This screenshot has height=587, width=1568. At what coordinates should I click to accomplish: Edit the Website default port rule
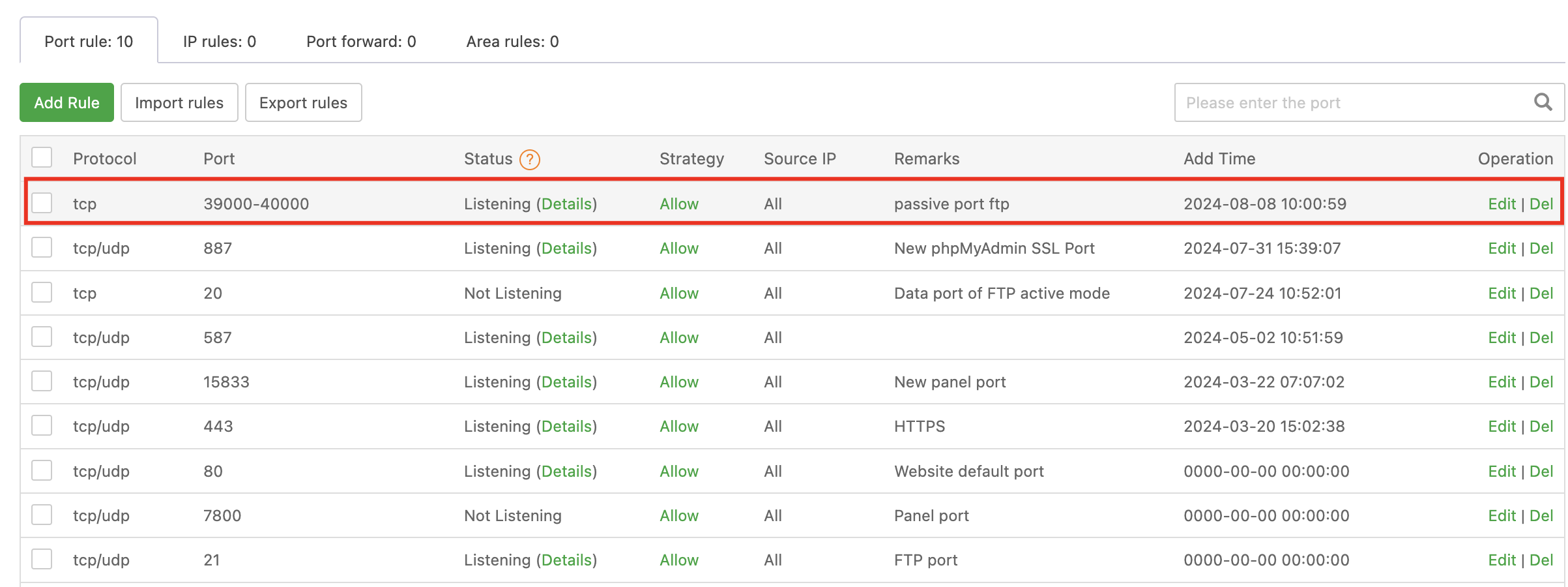pos(1502,472)
